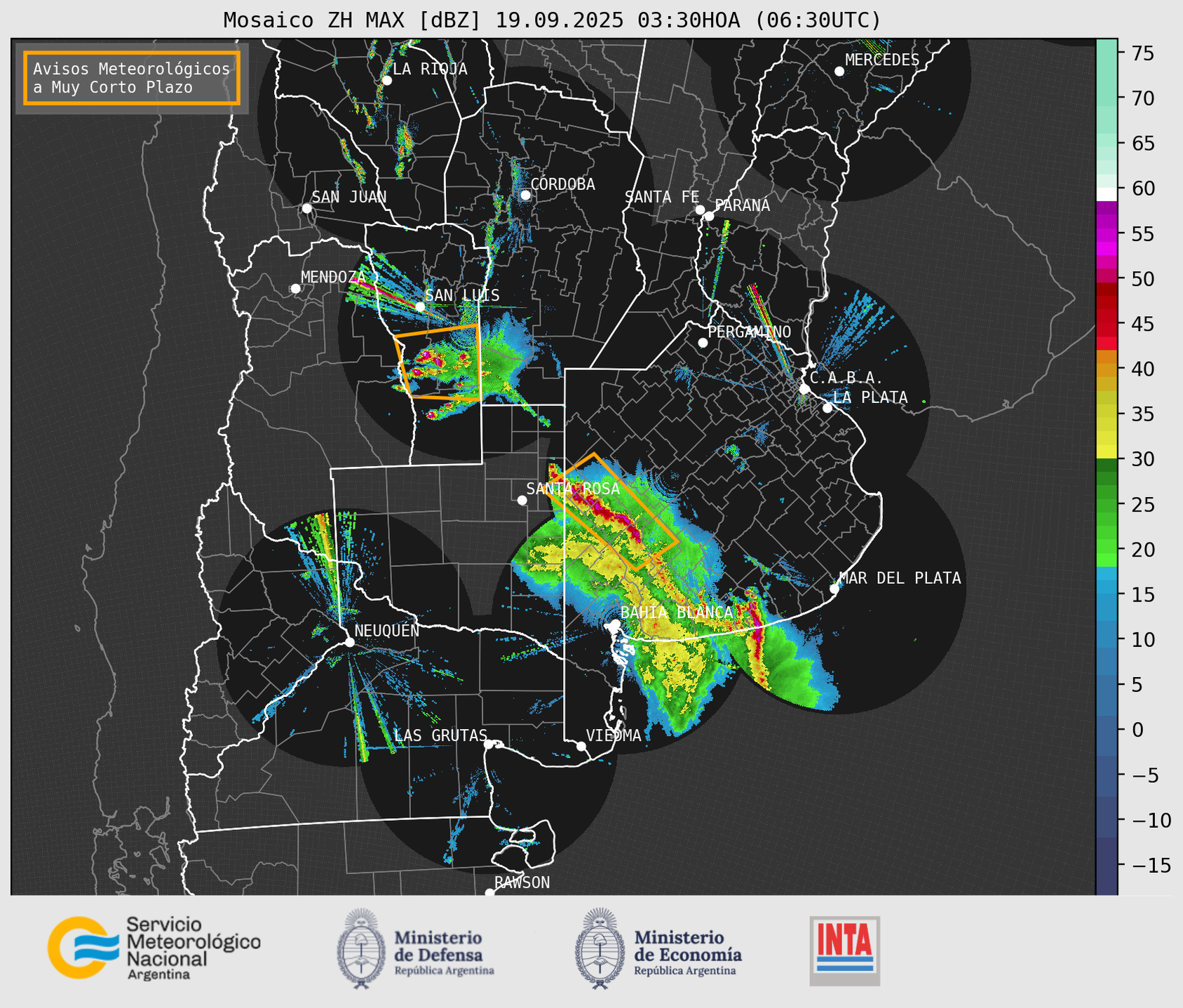
Task: Click the RAWSON city marker dot
Action: click(x=489, y=893)
